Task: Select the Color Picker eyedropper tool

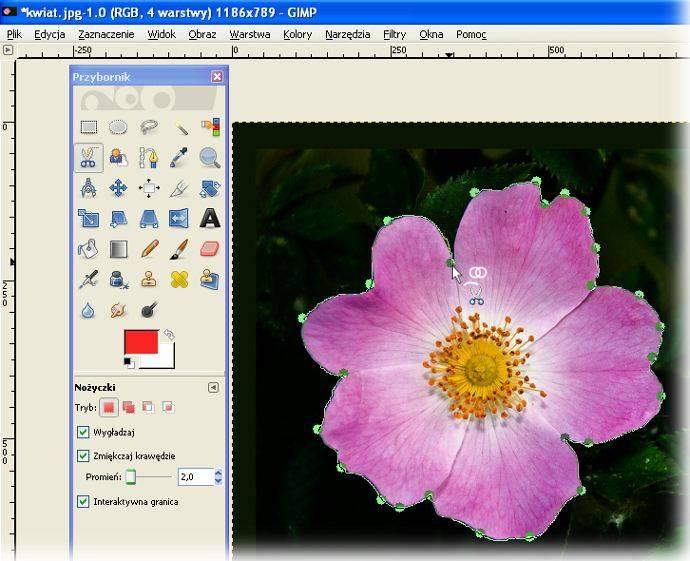Action: [180, 158]
